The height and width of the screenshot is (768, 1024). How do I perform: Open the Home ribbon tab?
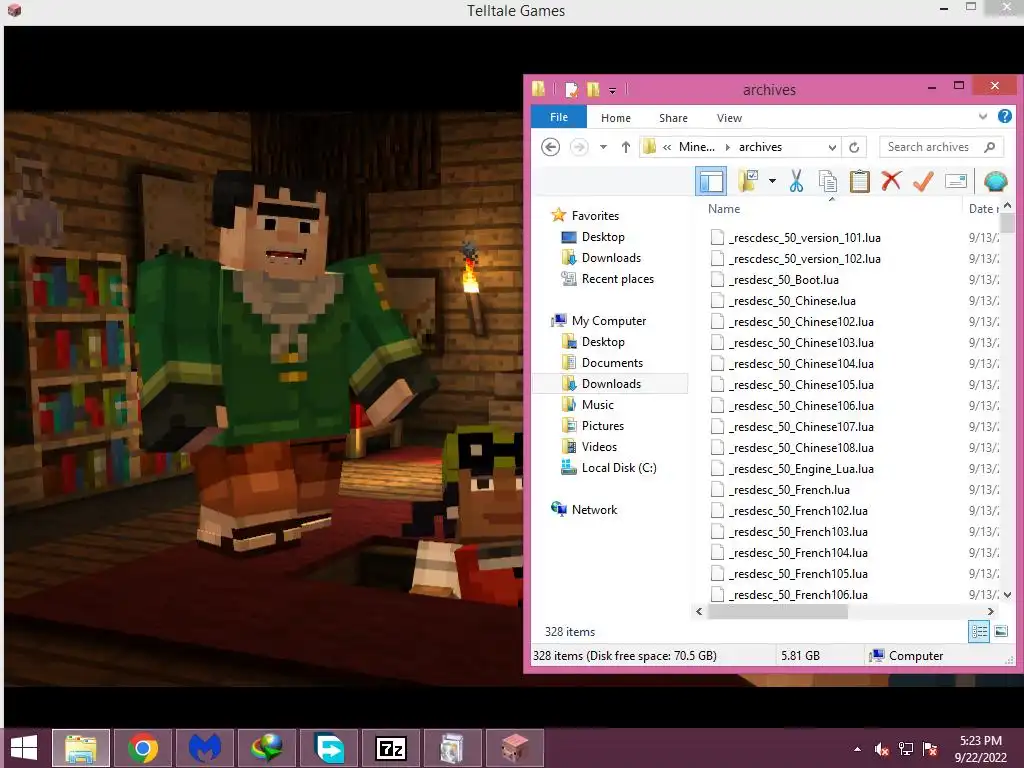(616, 118)
